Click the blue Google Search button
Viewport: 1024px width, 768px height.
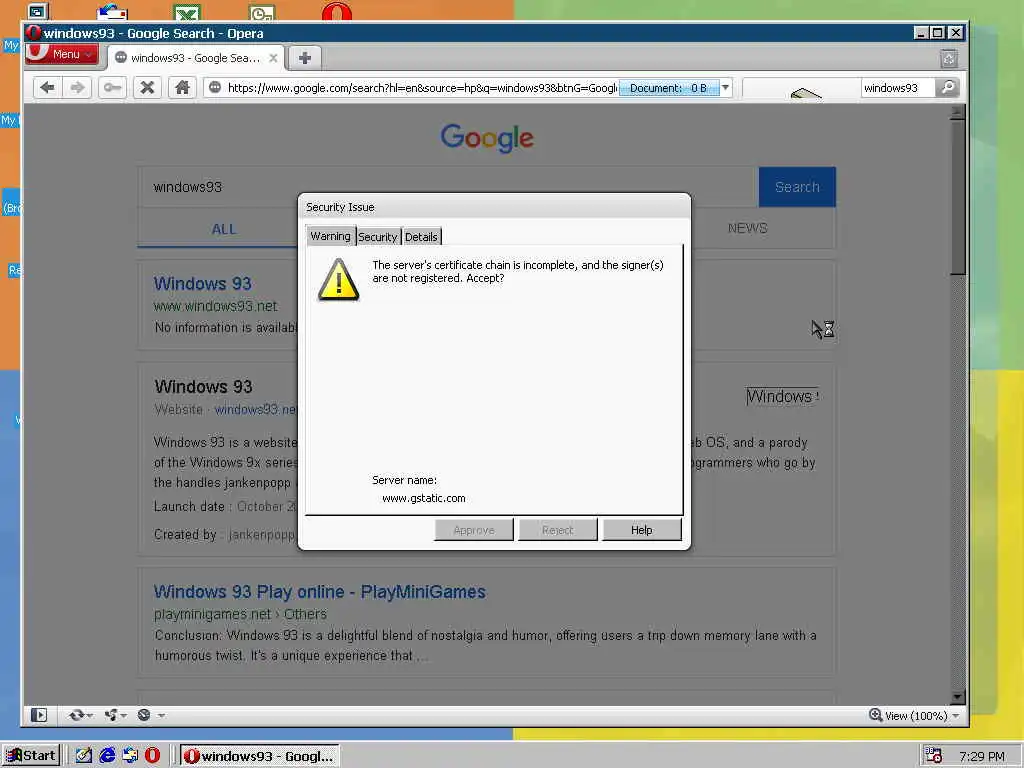point(797,187)
